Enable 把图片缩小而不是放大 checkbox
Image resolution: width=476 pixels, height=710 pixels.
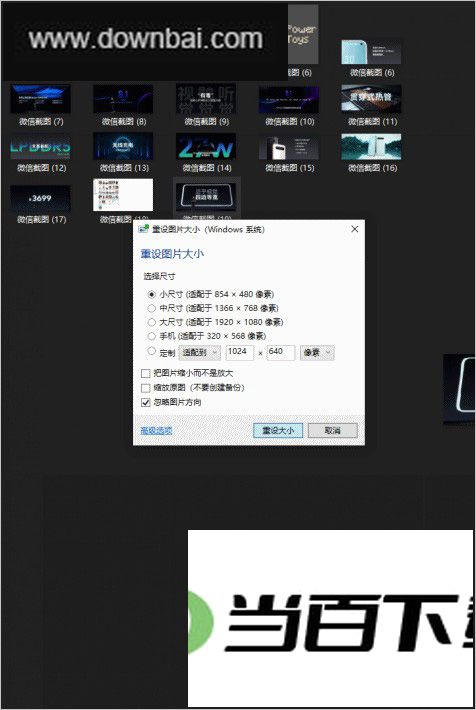pyautogui.click(x=146, y=374)
